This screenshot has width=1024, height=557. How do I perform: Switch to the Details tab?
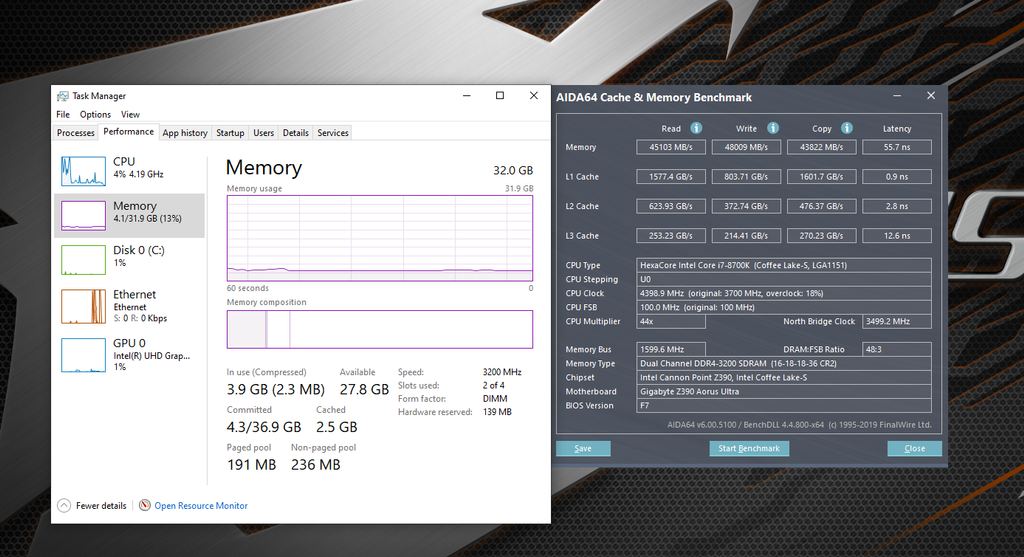295,133
